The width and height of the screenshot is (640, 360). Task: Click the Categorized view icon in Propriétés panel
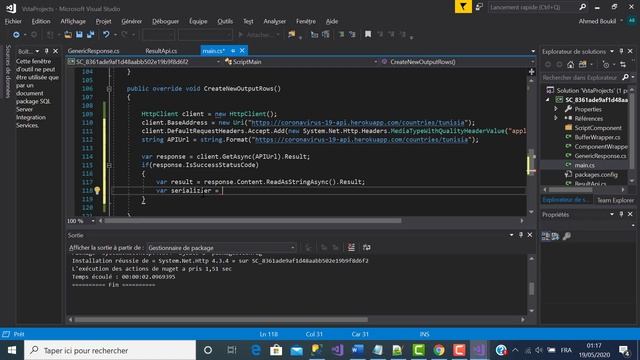coord(546,236)
